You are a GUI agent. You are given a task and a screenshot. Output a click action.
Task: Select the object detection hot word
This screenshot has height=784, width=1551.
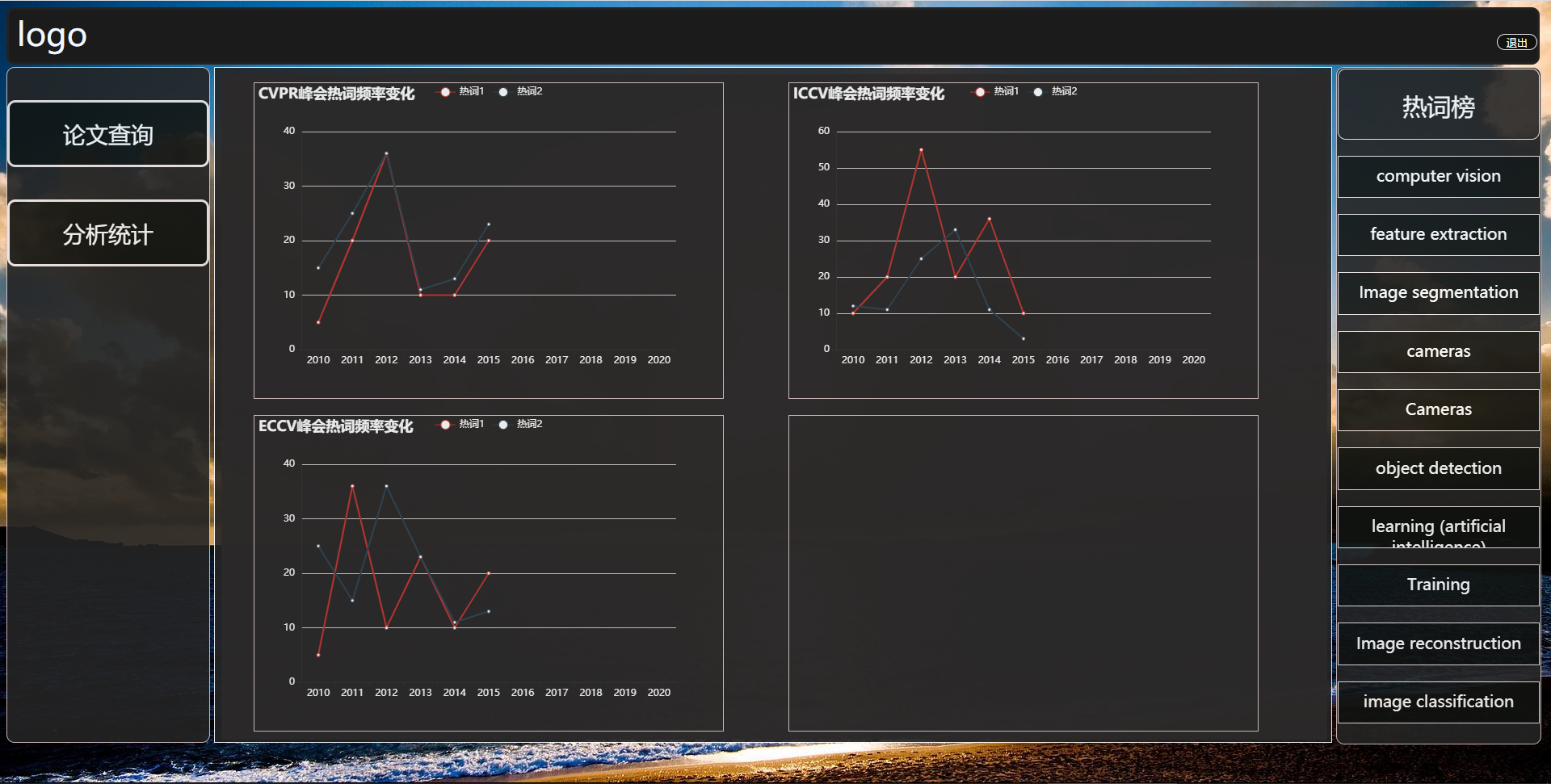(x=1438, y=468)
